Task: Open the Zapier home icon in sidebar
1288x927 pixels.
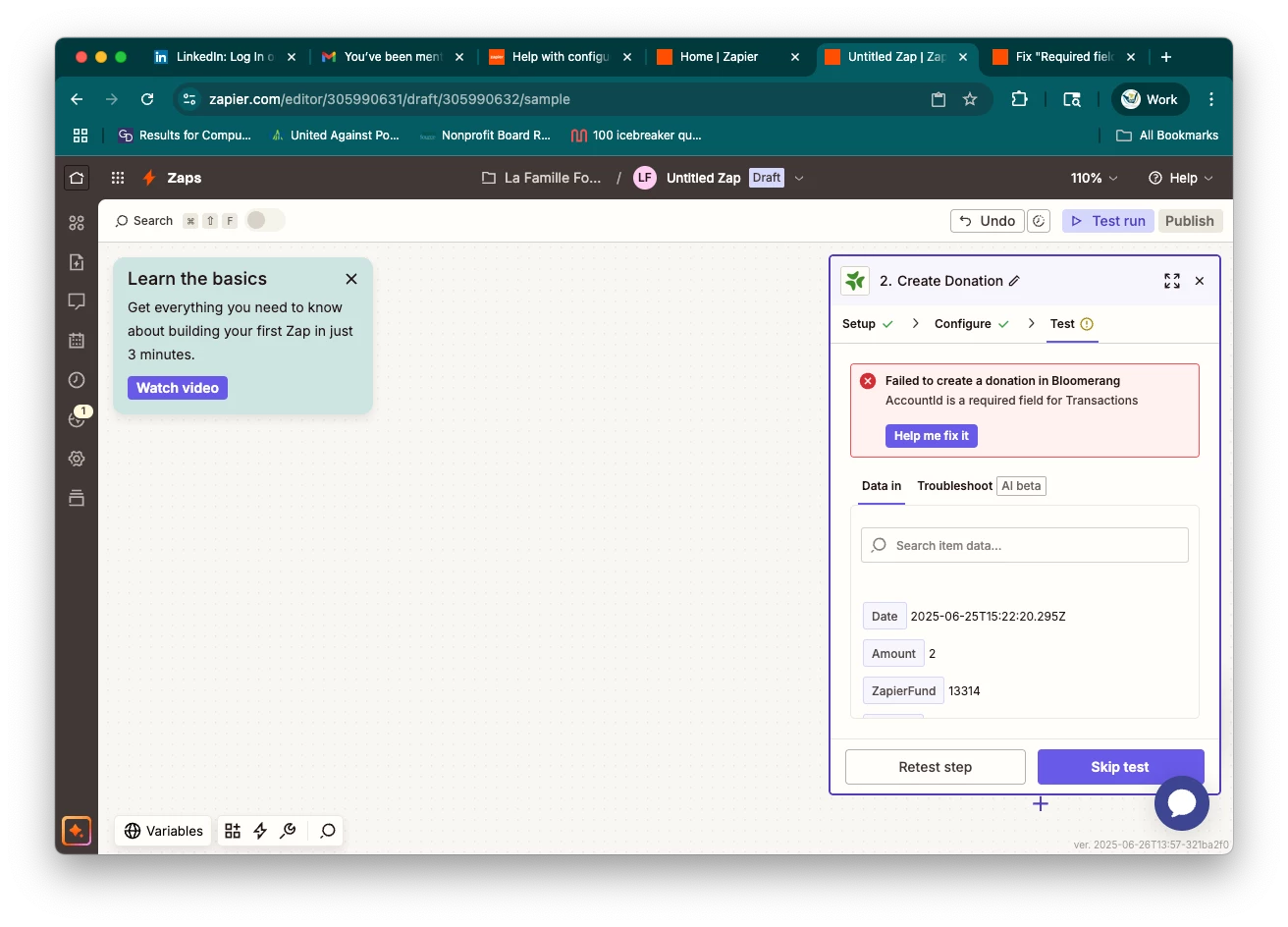Action: (77, 178)
